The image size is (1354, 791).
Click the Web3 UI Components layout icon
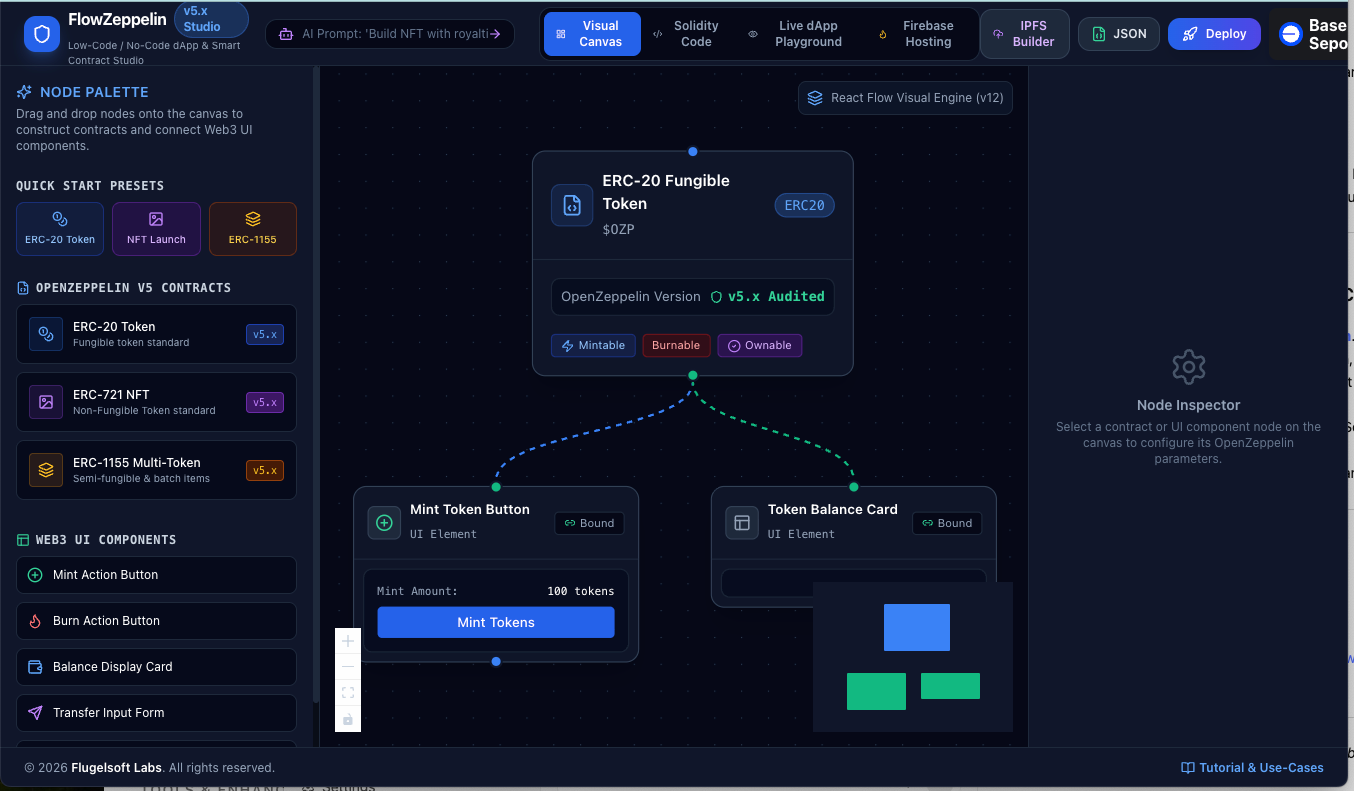point(23,540)
